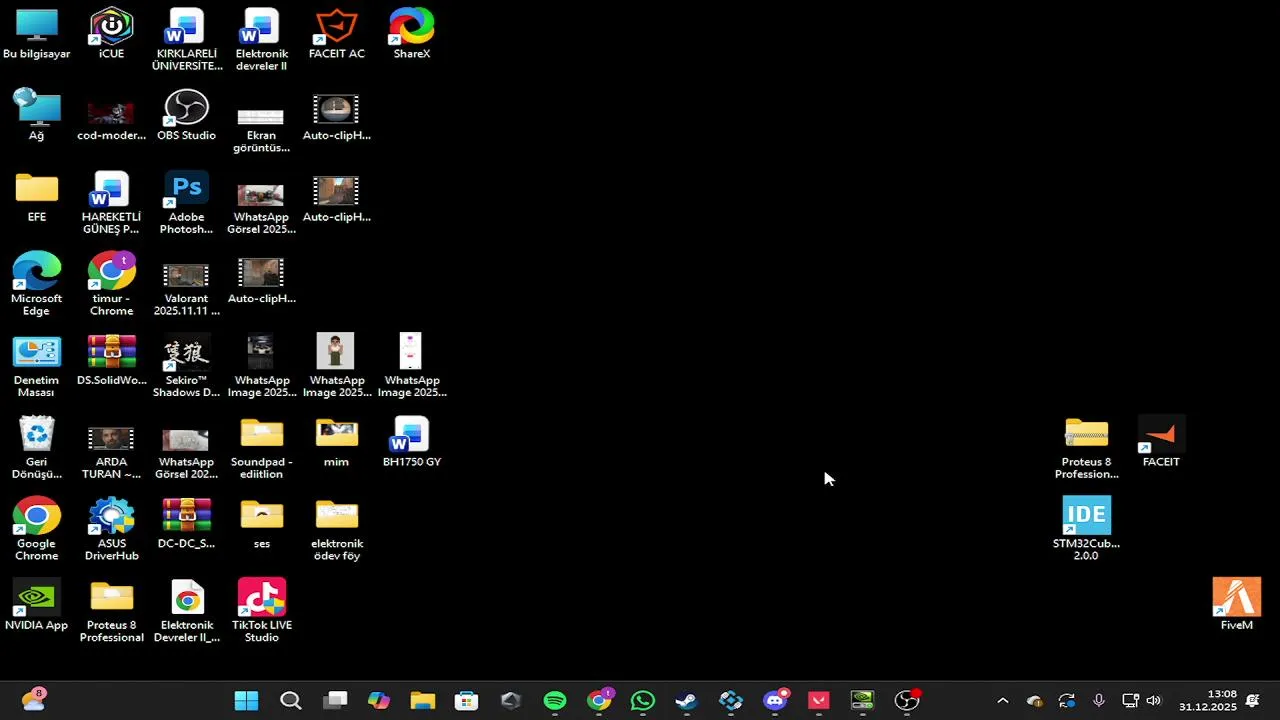Launch Copilot from the taskbar
This screenshot has height=720, width=1280.
pyautogui.click(x=379, y=701)
